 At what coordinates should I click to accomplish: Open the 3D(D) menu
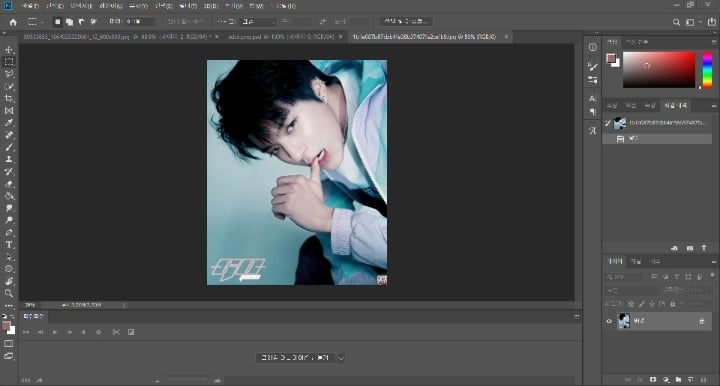tap(211, 6)
